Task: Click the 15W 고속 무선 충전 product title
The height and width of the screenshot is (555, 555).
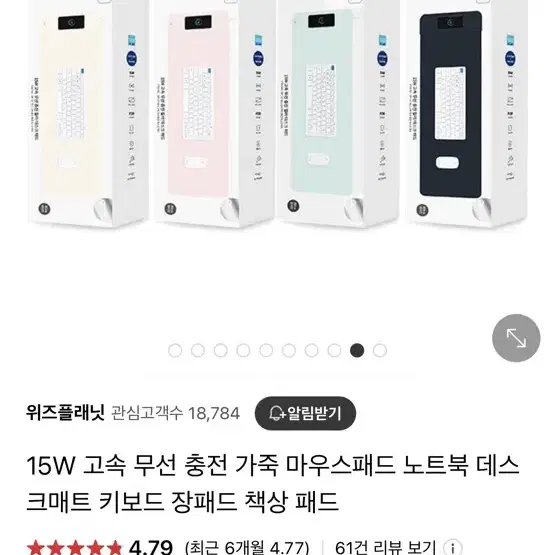Action: point(273,483)
